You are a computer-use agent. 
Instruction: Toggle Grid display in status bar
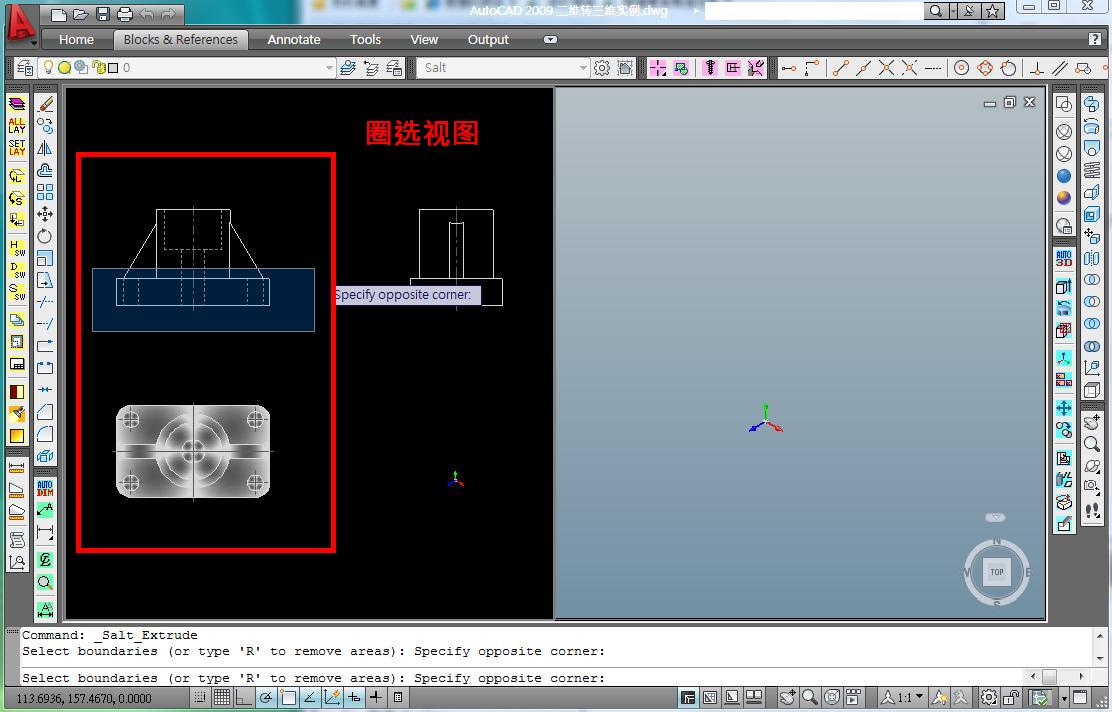221,698
